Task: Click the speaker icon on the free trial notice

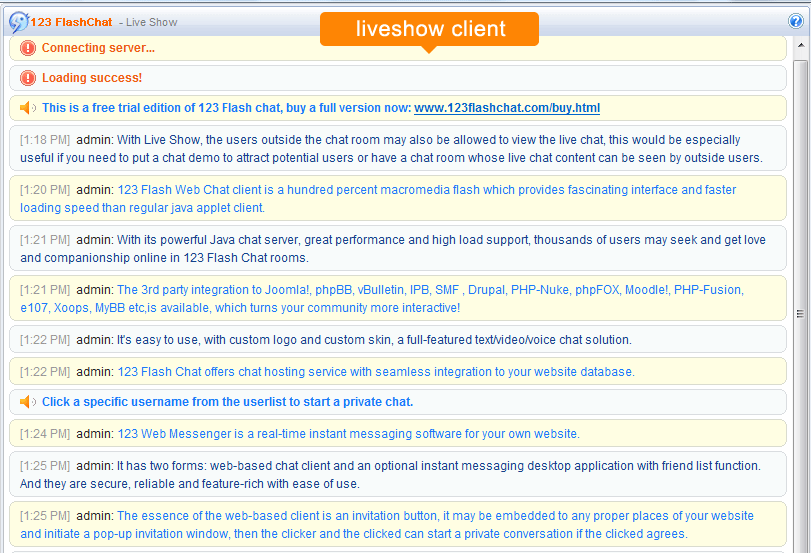Action: click(x=28, y=108)
